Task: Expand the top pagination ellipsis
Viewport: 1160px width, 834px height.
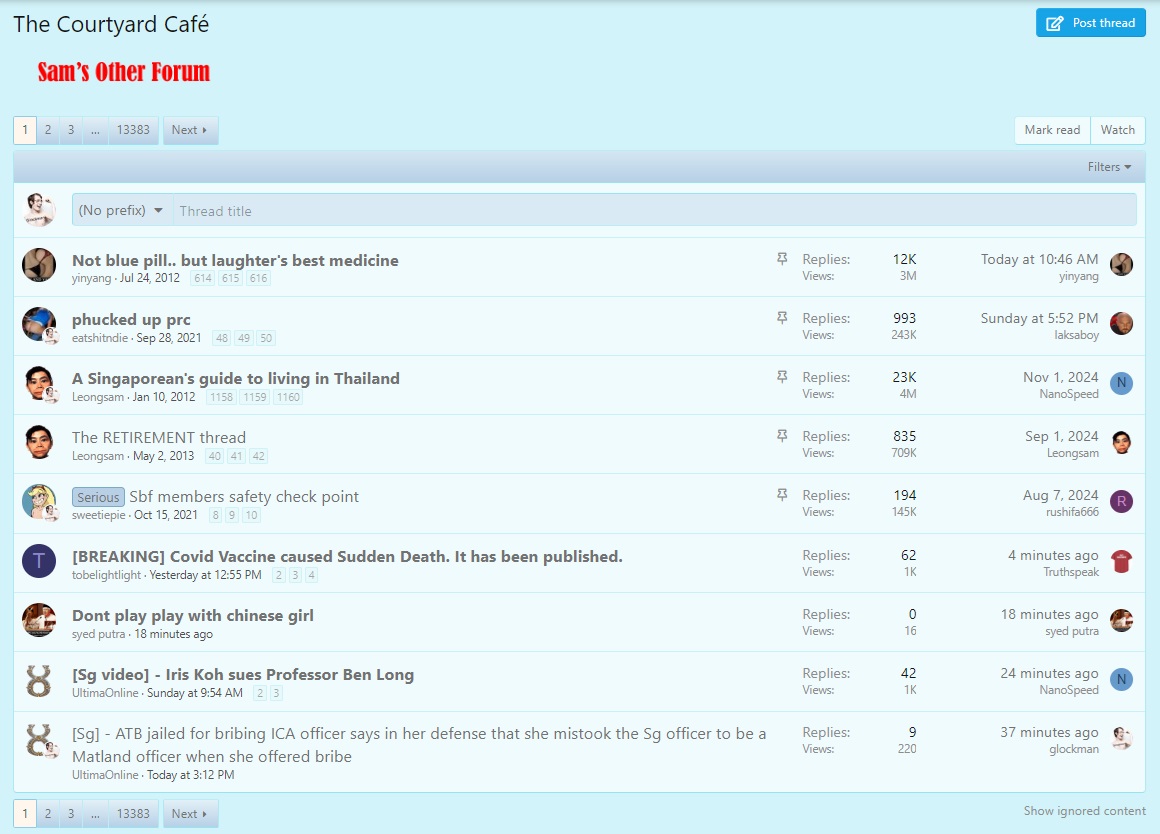Action: pos(95,130)
